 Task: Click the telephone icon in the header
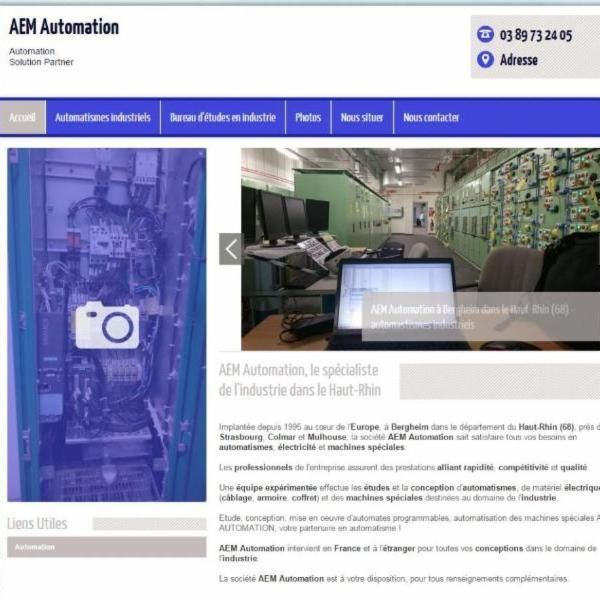coord(485,34)
